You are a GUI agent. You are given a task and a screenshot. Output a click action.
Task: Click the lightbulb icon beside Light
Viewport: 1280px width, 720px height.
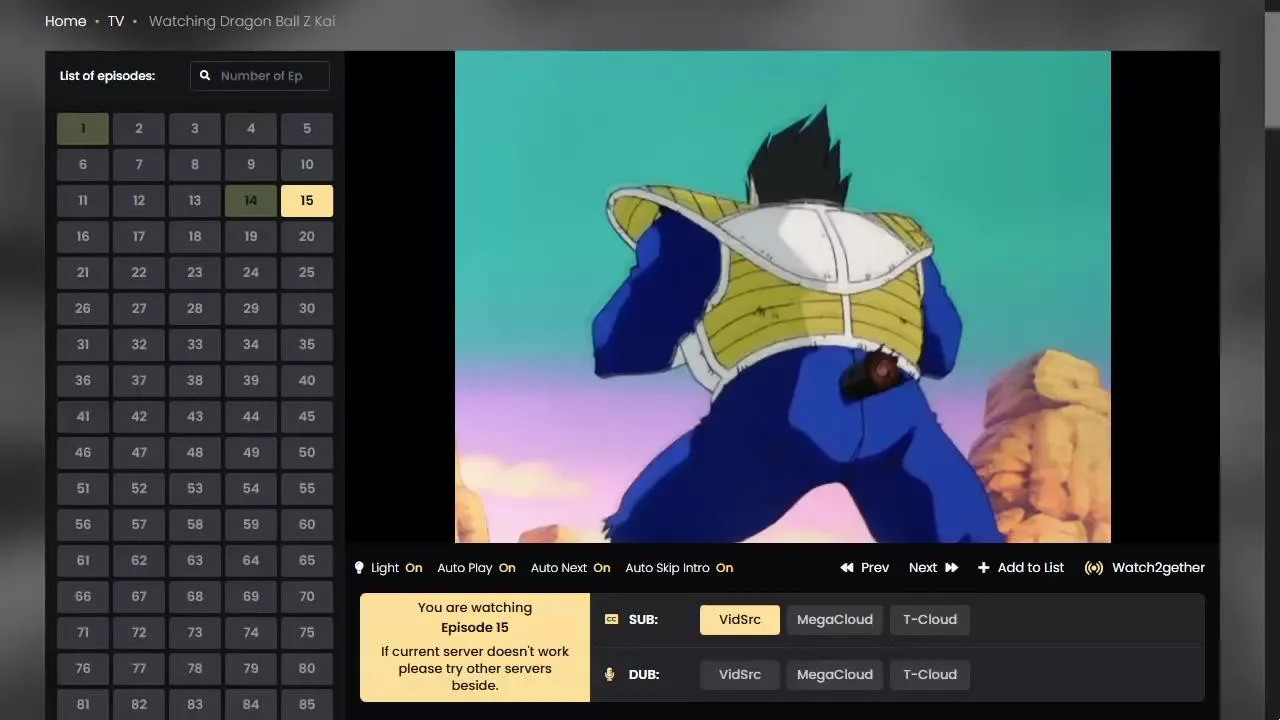click(359, 568)
